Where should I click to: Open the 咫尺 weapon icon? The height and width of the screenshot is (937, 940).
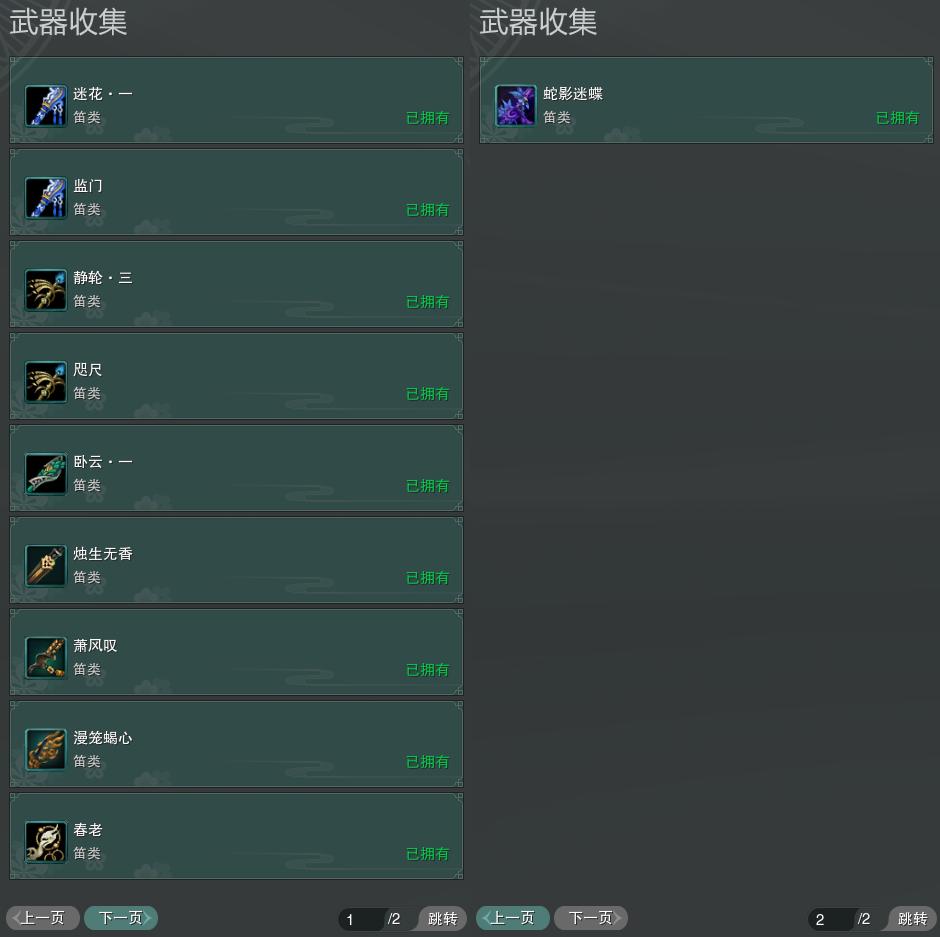[46, 381]
